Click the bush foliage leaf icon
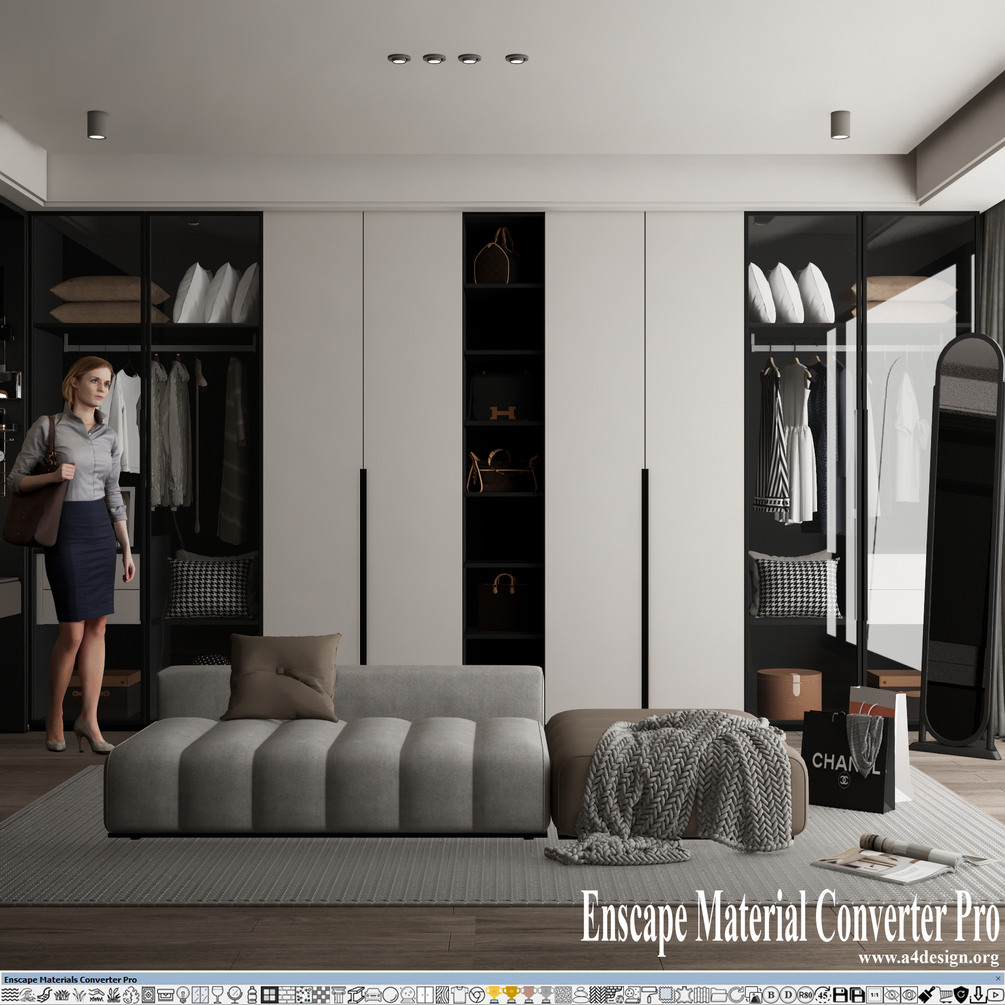 (x=131, y=995)
